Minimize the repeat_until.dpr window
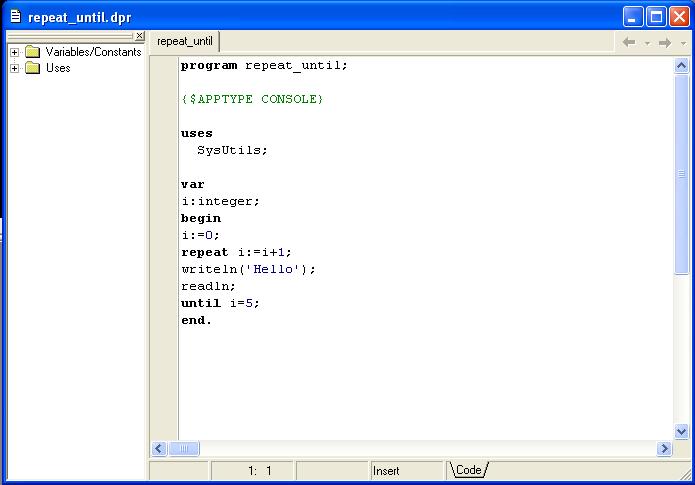 point(633,17)
